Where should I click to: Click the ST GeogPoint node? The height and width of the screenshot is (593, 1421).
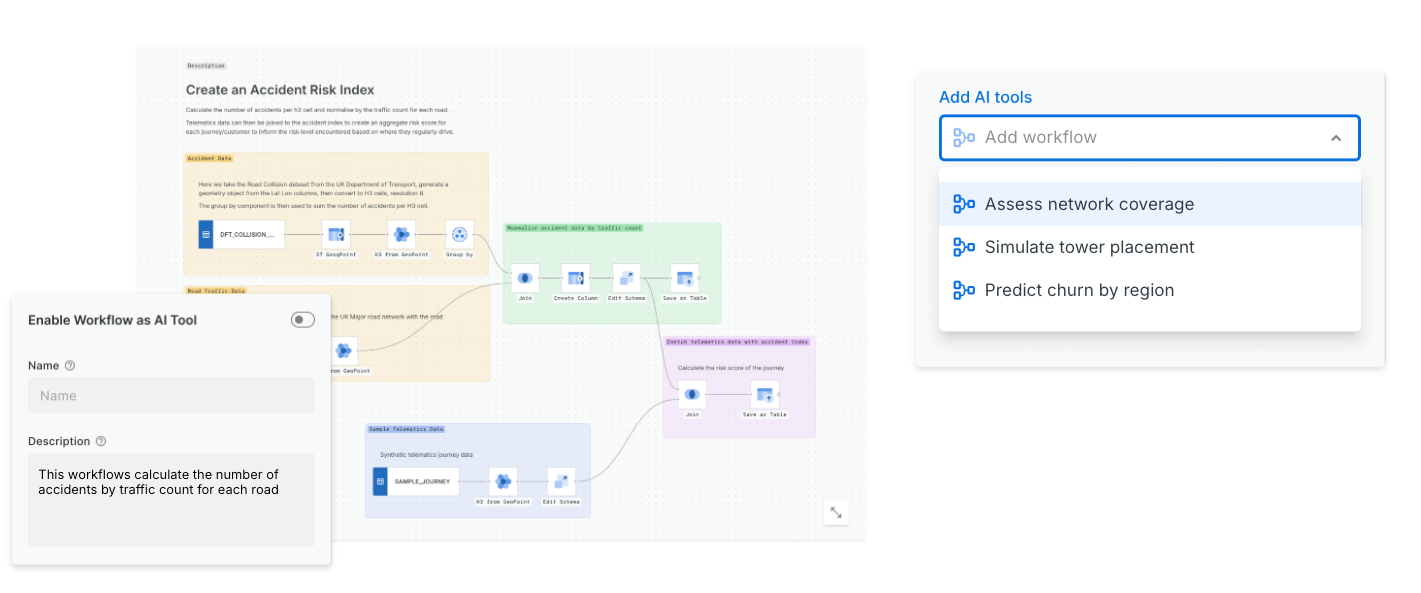tap(336, 235)
